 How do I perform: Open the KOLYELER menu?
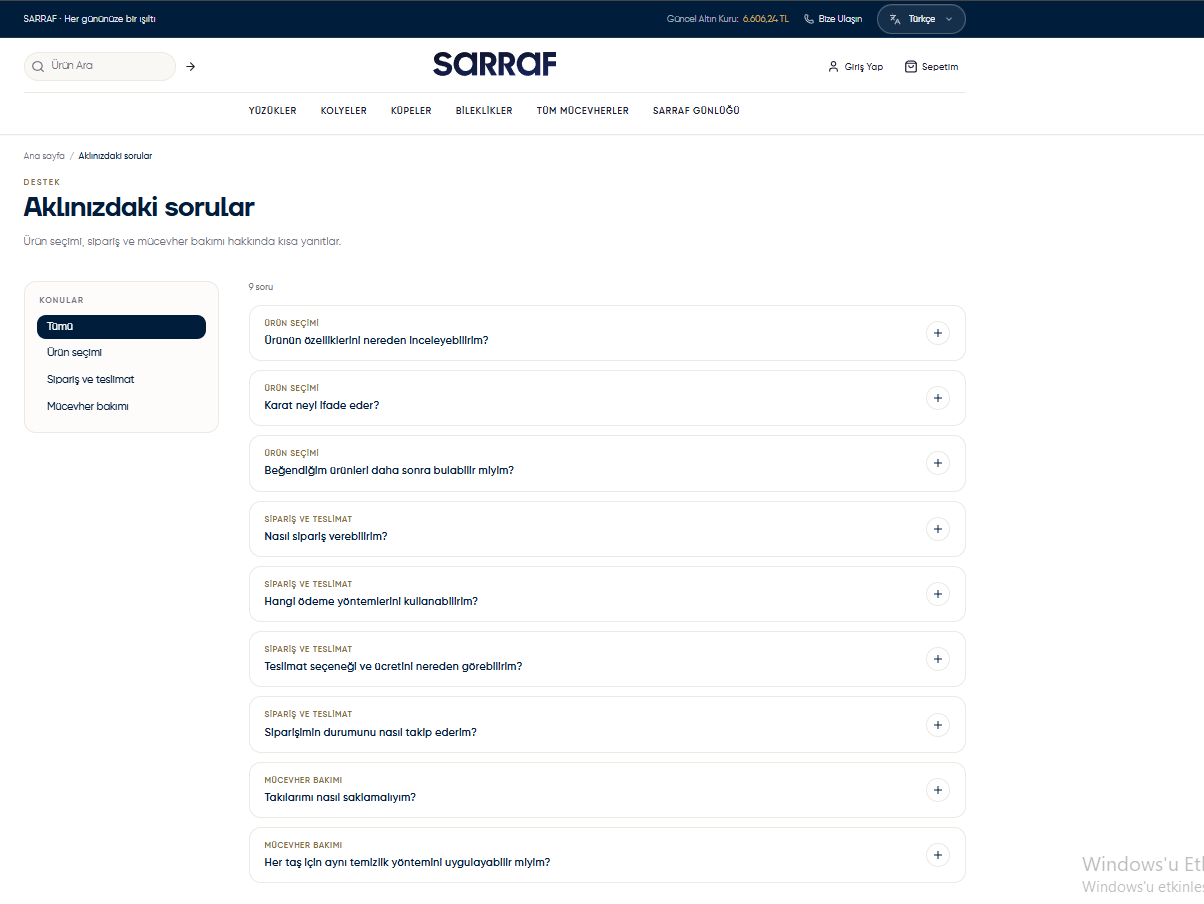coord(344,111)
